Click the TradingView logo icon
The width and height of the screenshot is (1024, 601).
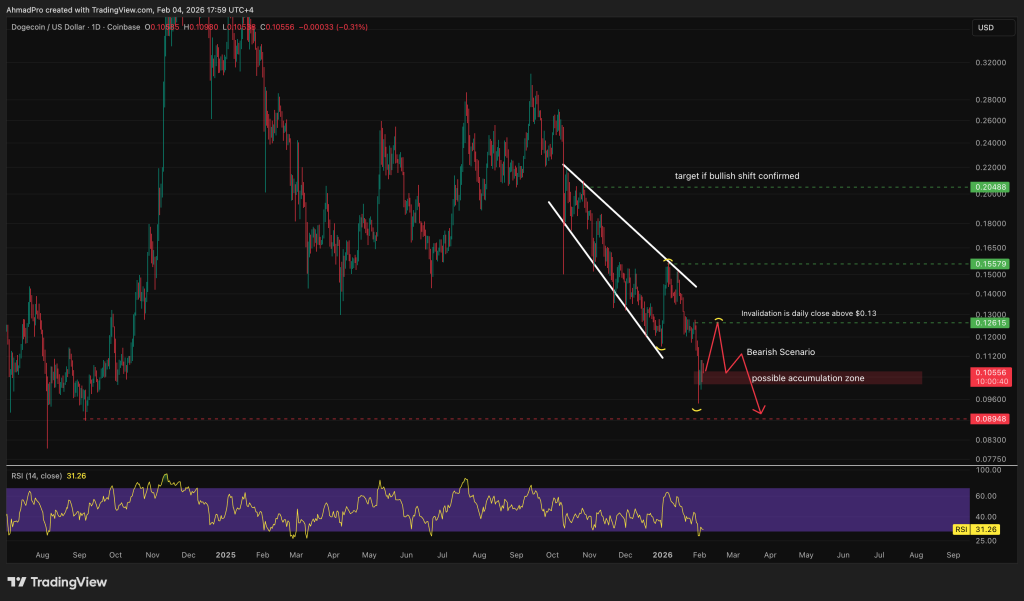coord(17,582)
